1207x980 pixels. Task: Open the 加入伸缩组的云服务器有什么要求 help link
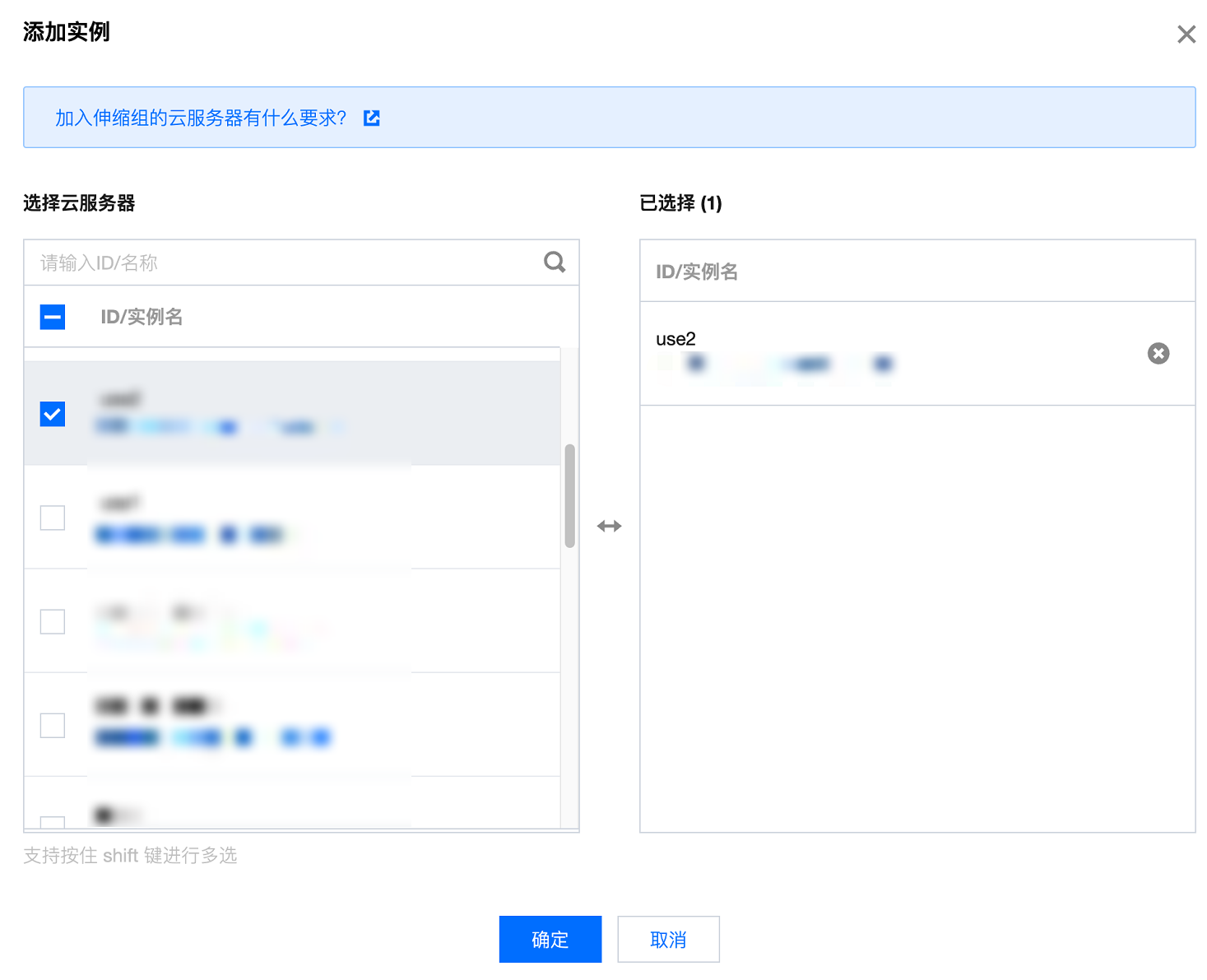[x=201, y=118]
